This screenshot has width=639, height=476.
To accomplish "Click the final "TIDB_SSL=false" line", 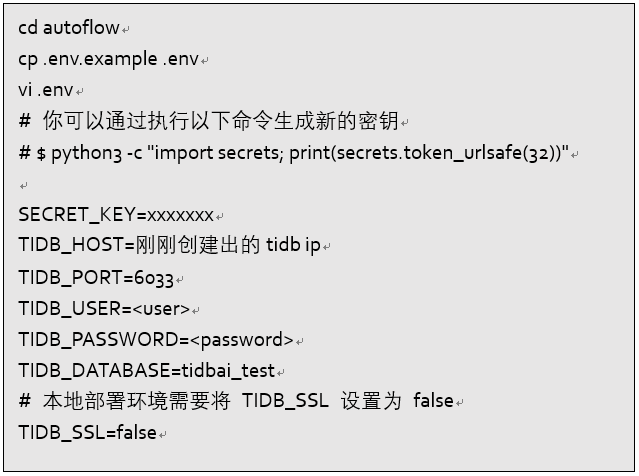I will tap(87, 433).
